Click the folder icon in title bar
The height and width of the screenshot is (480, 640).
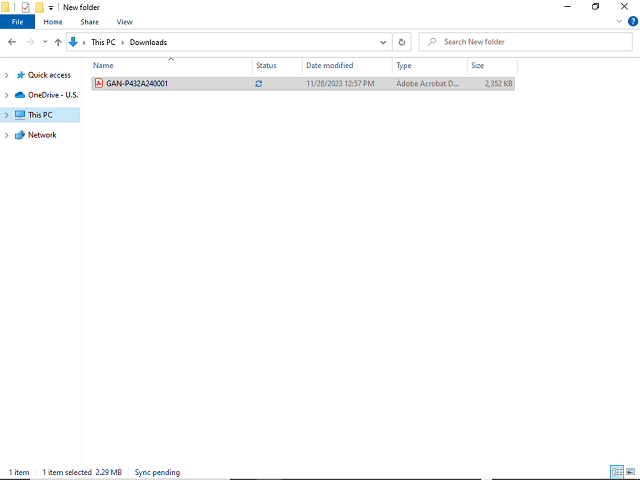click(x=5, y=7)
